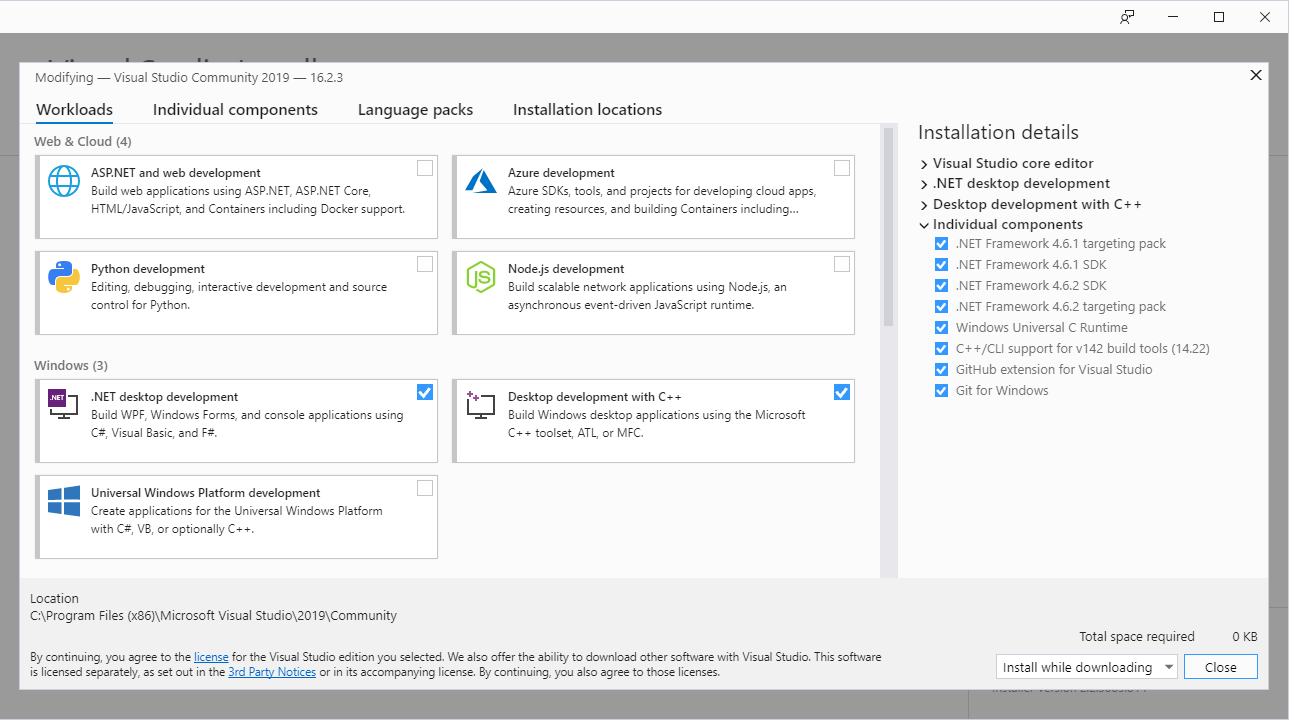The width and height of the screenshot is (1290, 720).
Task: Click the Total space required label
Action: (x=1137, y=637)
